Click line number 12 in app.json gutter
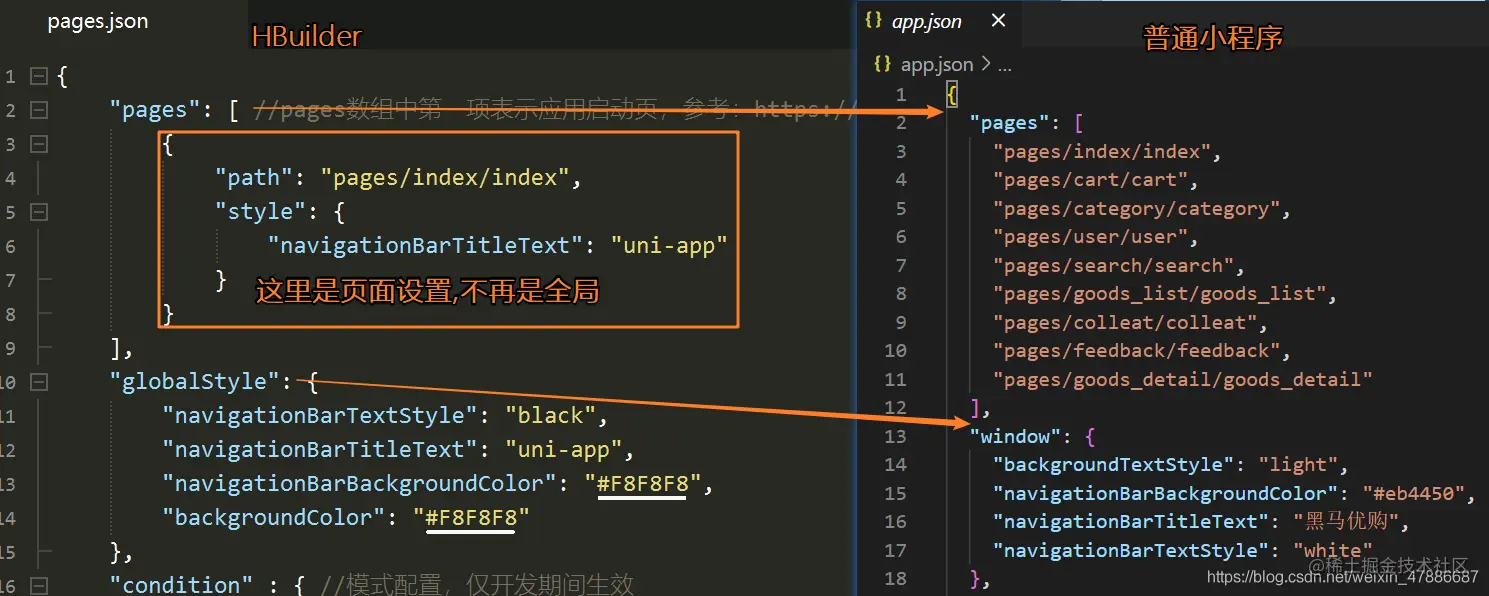 (x=895, y=408)
